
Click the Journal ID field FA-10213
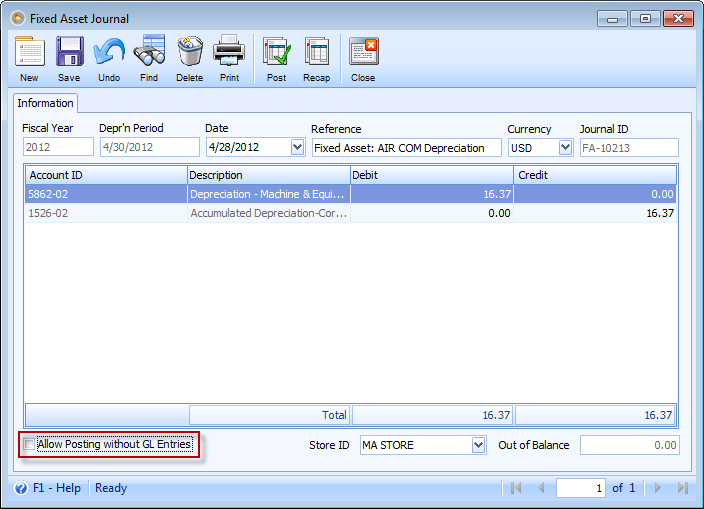(629, 148)
